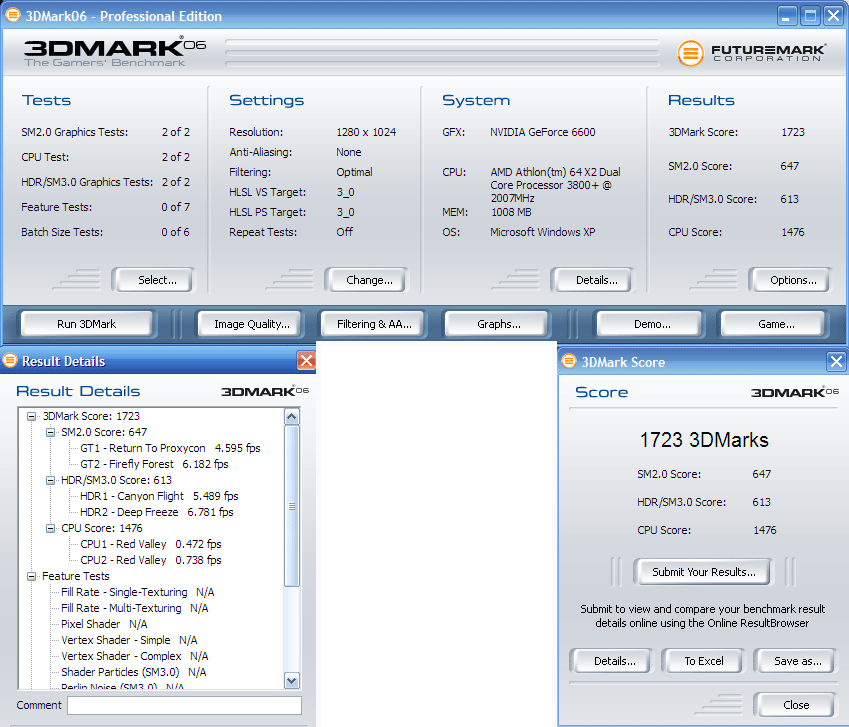This screenshot has width=849, height=727.
Task: Click the result tree vertical scrollbar thumb
Action: coord(292,506)
